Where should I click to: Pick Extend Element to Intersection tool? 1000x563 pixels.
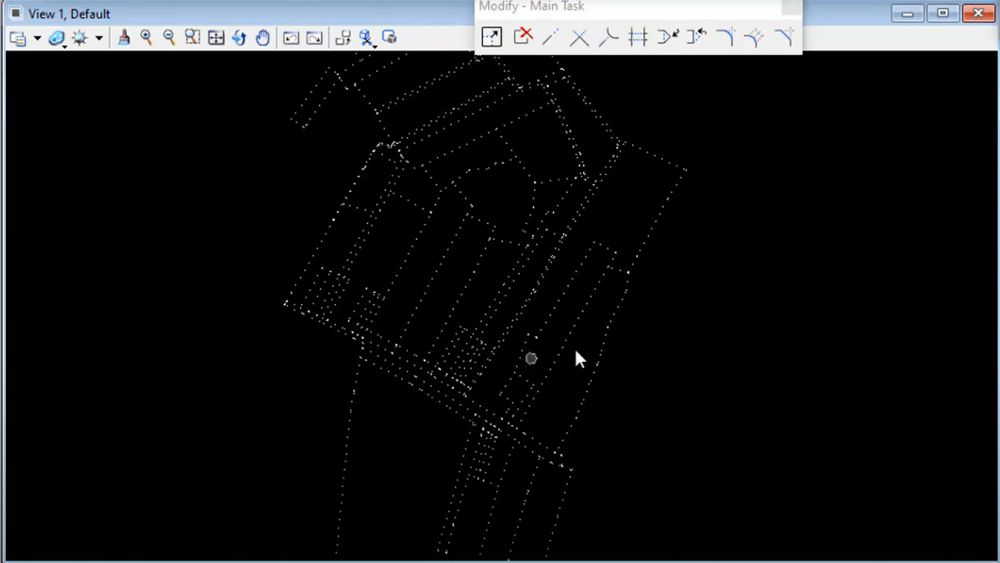tap(608, 37)
